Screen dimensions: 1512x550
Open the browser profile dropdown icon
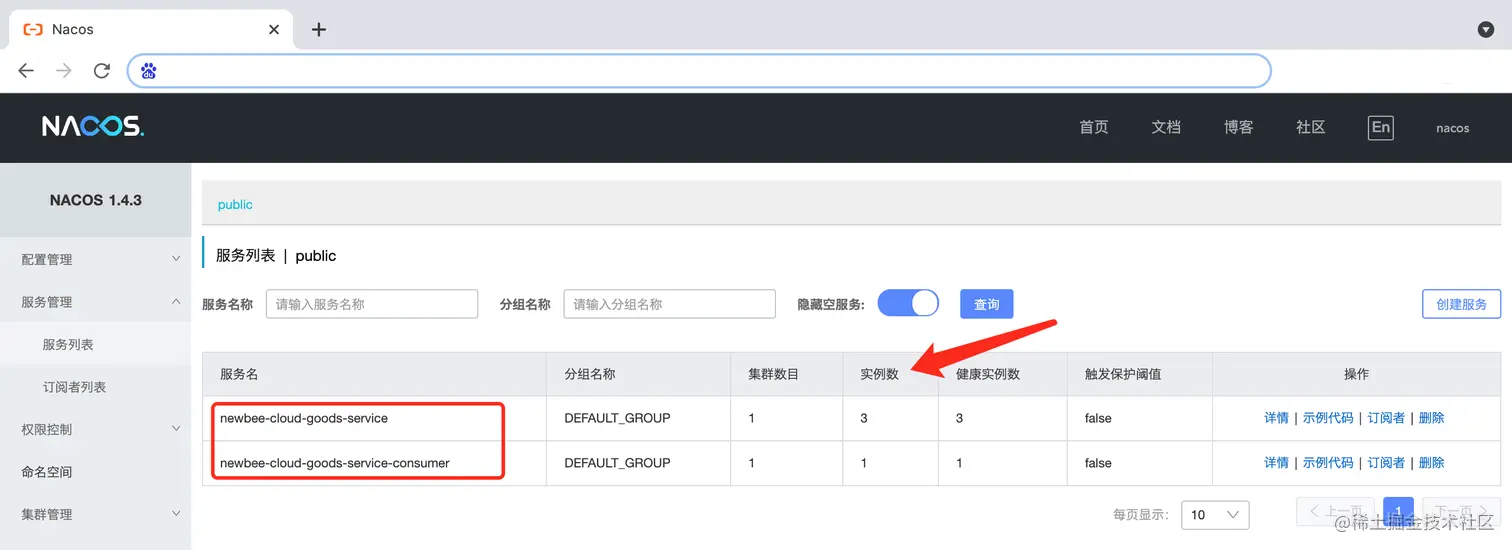click(x=1486, y=29)
